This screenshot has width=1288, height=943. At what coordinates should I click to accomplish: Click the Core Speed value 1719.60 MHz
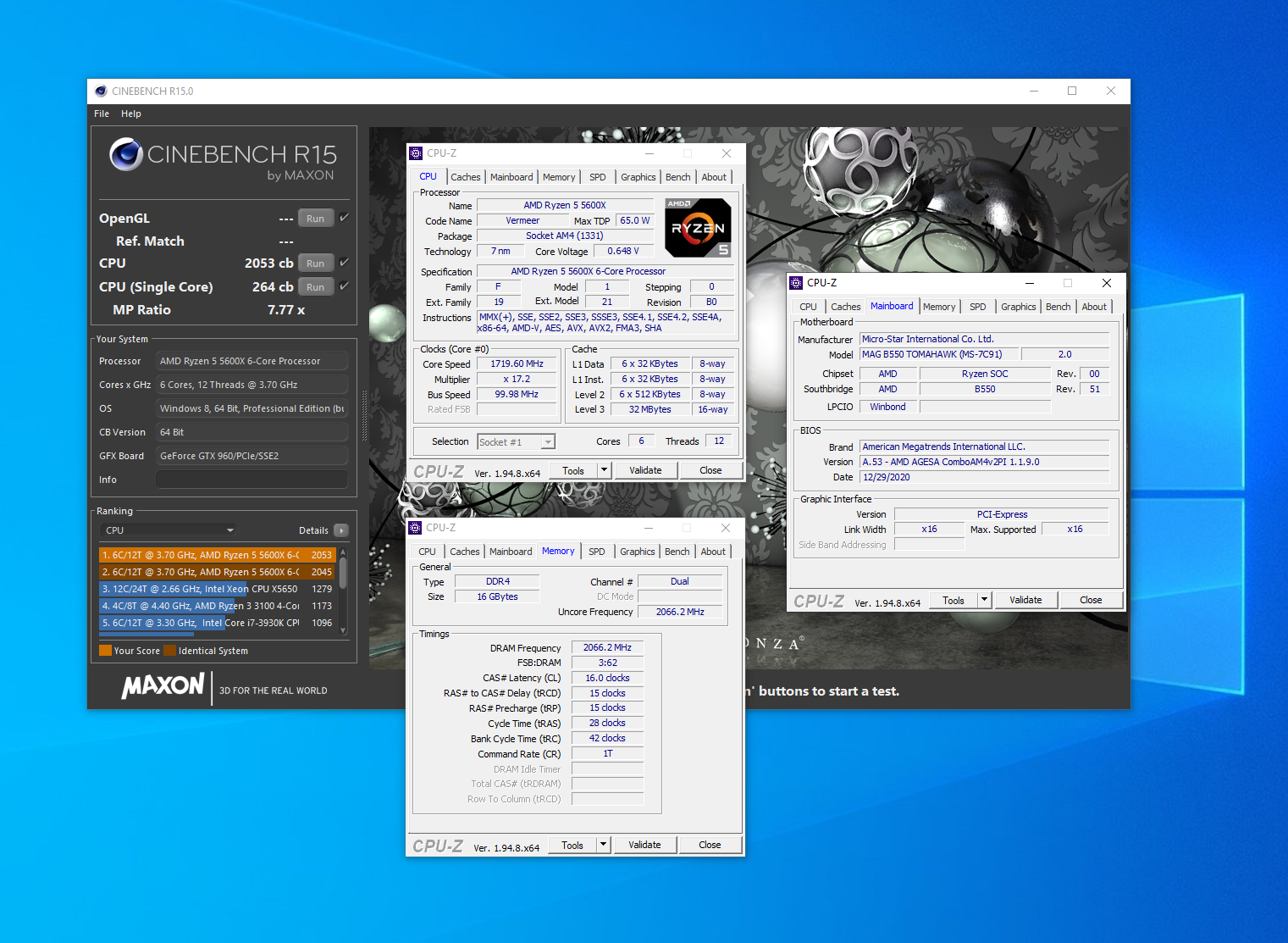517,363
